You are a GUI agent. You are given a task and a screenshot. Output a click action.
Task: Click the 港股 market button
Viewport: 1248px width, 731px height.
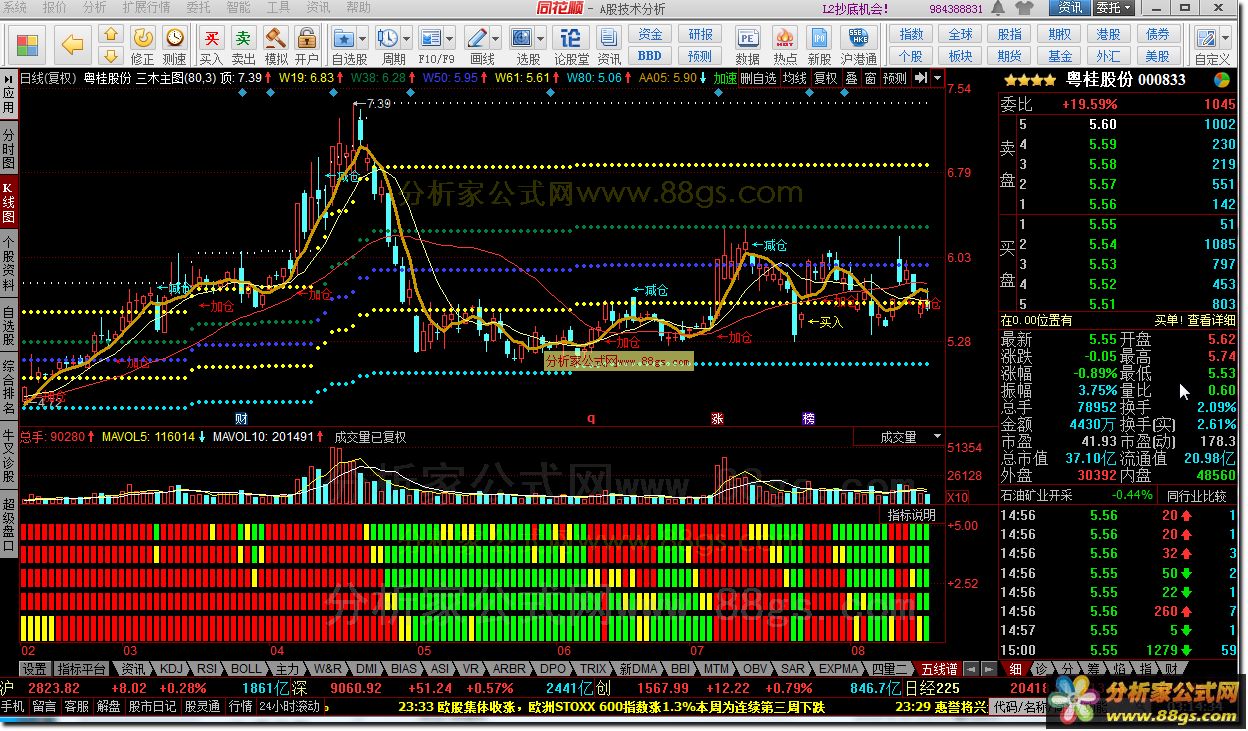coord(1108,35)
